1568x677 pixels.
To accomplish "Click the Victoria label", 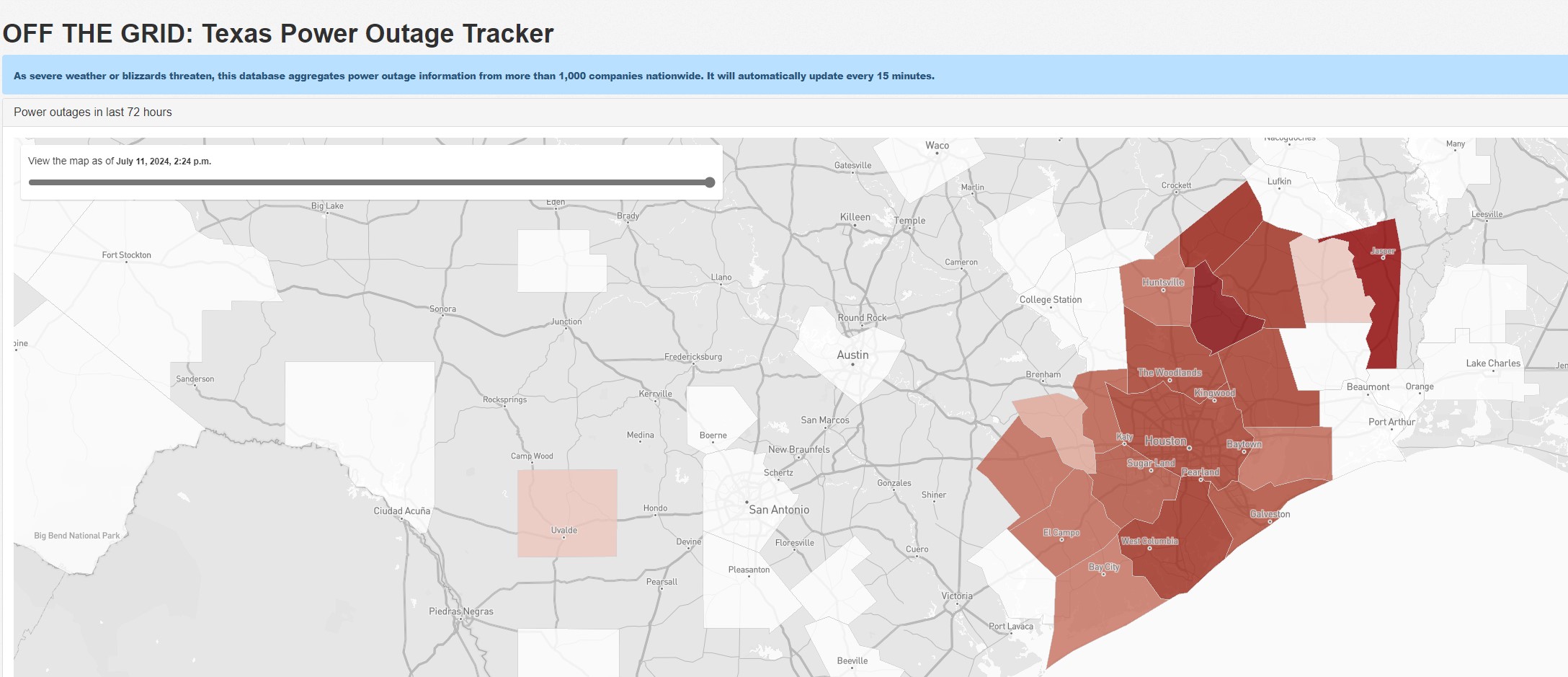I will pyautogui.click(x=957, y=596).
